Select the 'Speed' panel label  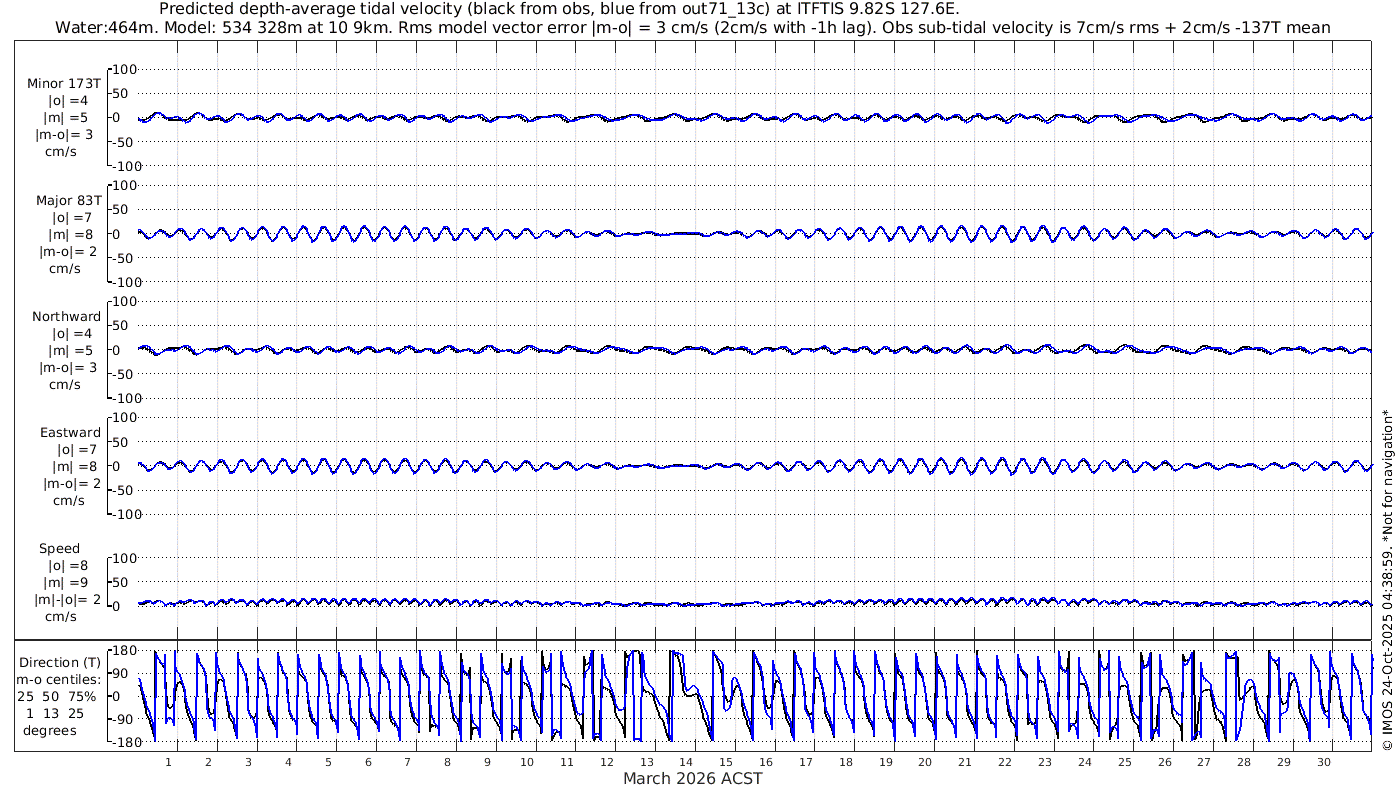tap(59, 549)
